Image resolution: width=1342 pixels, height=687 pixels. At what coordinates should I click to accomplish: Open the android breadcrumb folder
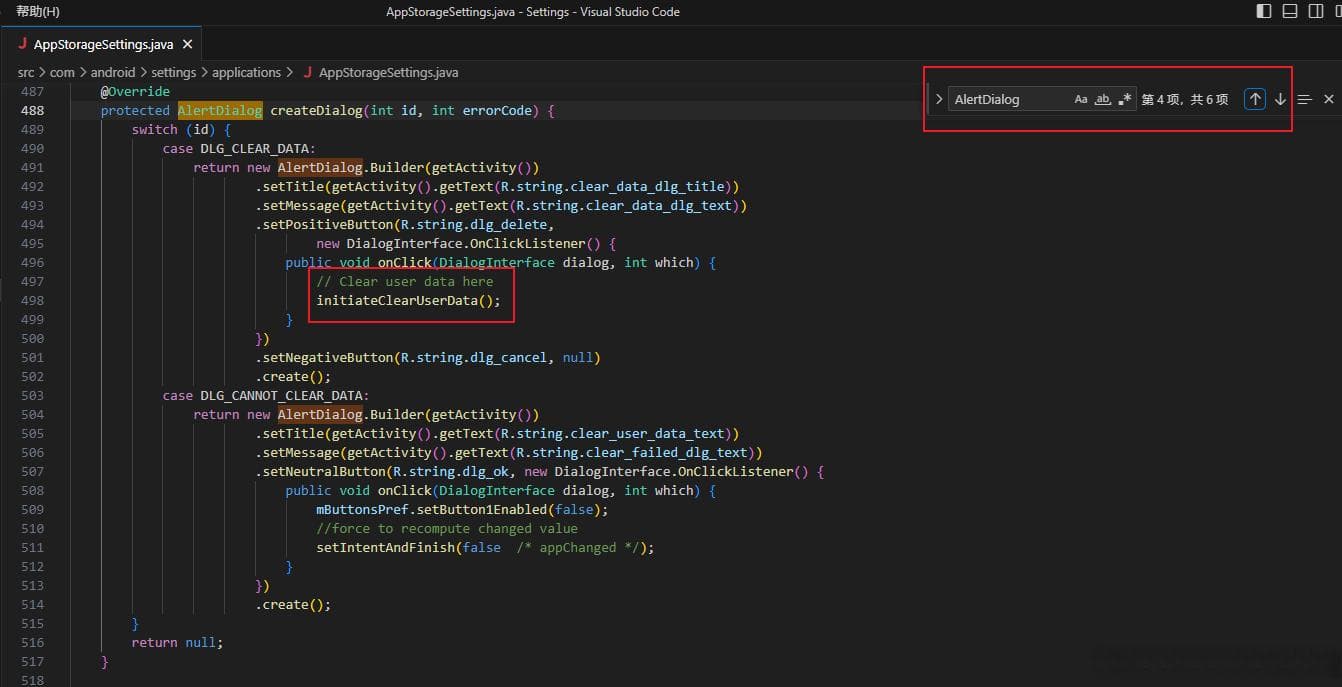point(113,72)
